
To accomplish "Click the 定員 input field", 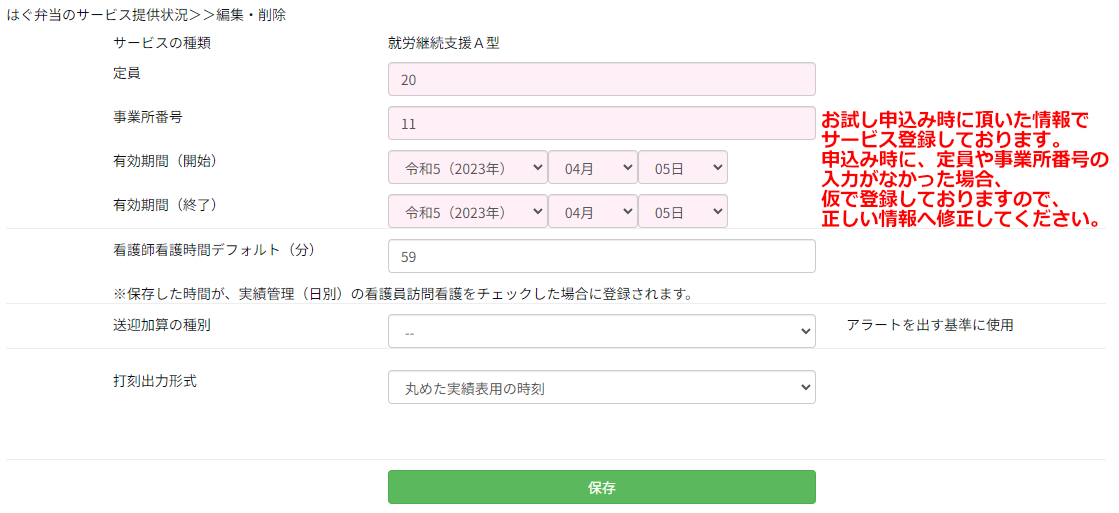I will (x=601, y=79).
